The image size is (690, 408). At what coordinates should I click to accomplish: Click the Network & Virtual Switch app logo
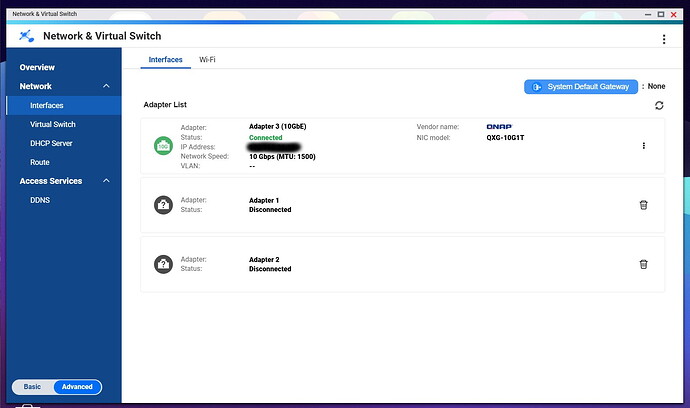[x=26, y=36]
